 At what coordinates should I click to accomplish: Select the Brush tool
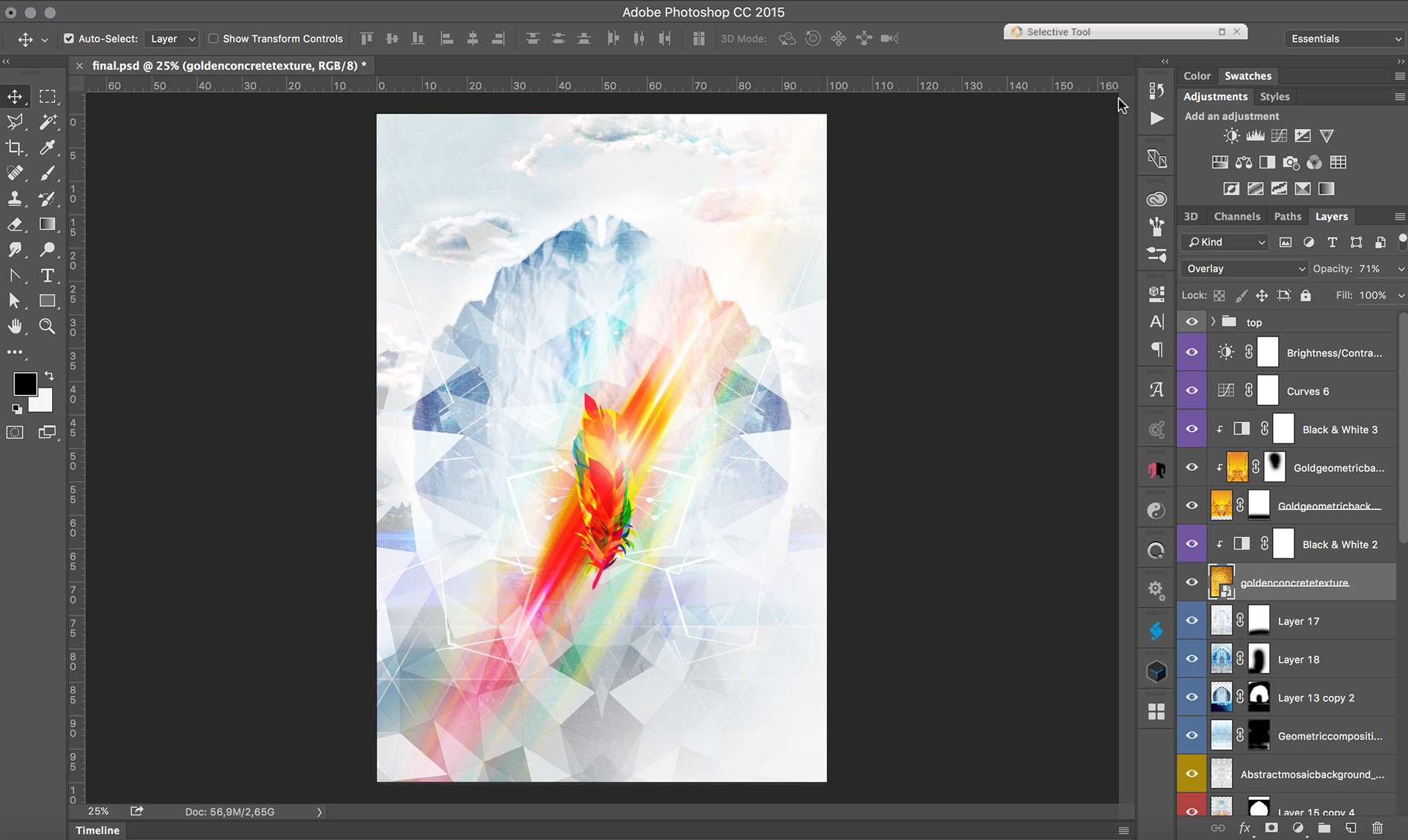(48, 173)
